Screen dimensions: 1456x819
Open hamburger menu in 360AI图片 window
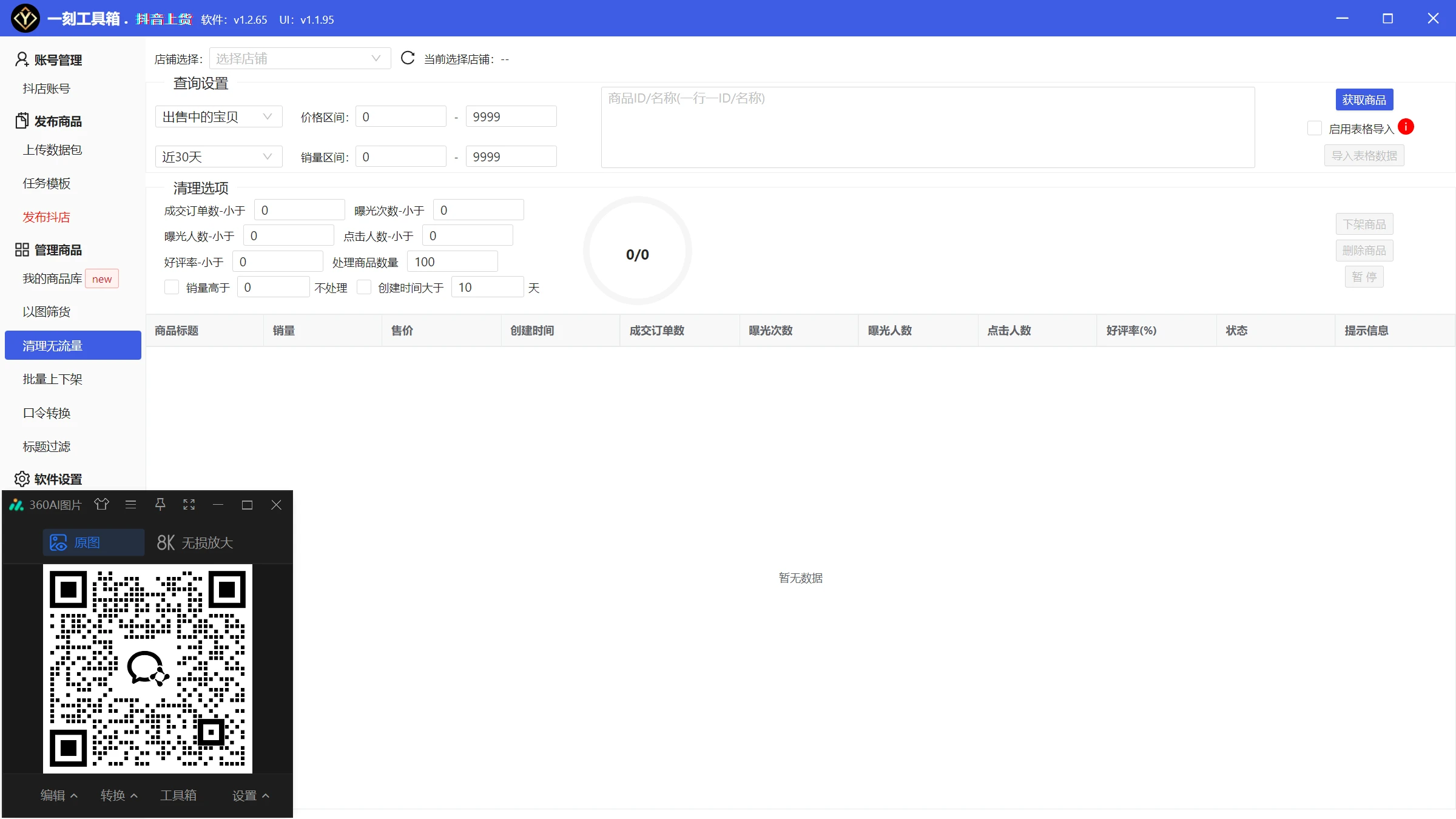pos(130,504)
